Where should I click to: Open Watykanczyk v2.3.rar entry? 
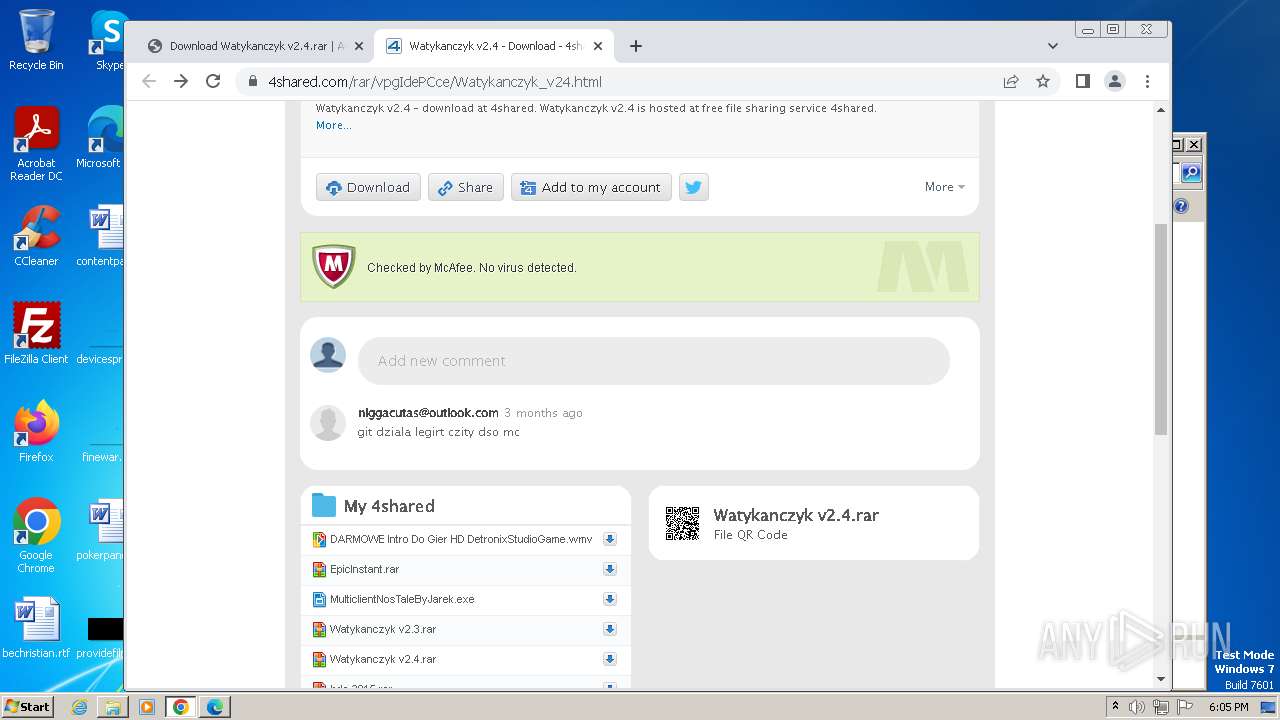(x=383, y=629)
